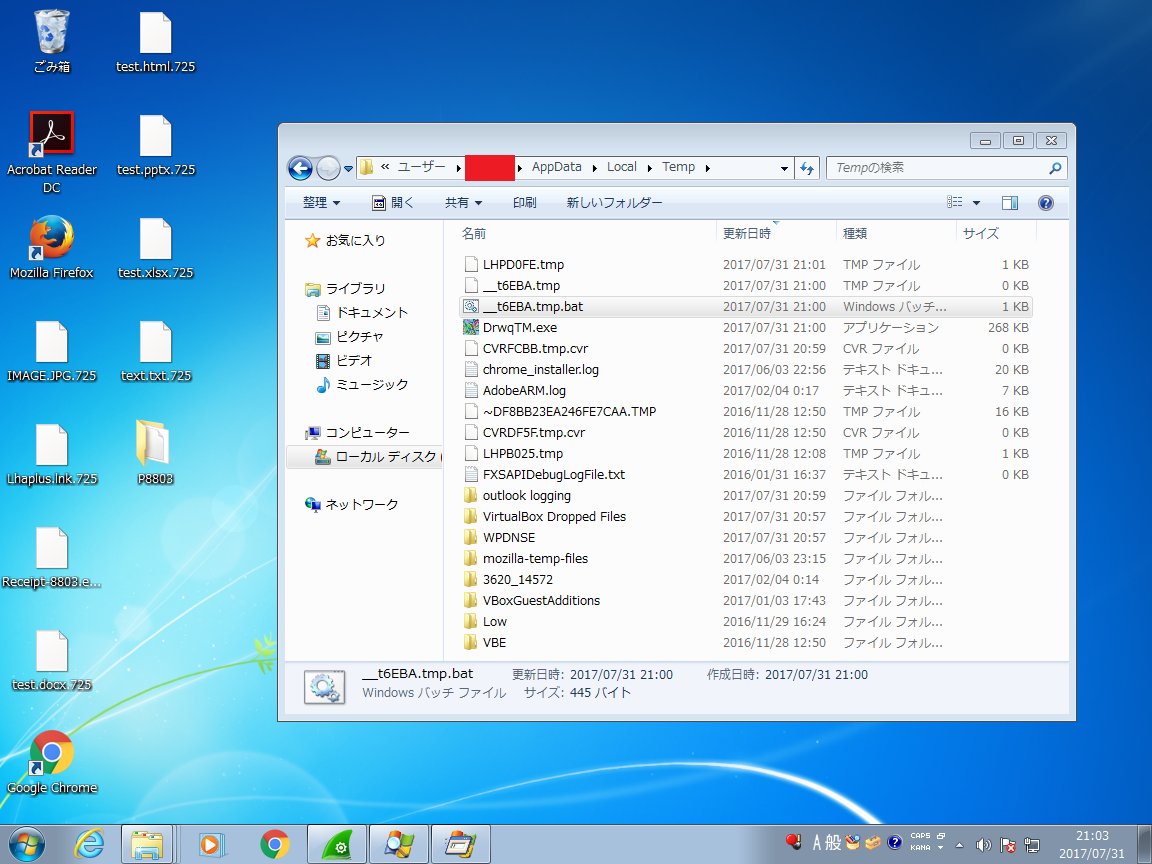Expand the Local breadcrumb arrow
The width and height of the screenshot is (1152, 864).
point(649,168)
